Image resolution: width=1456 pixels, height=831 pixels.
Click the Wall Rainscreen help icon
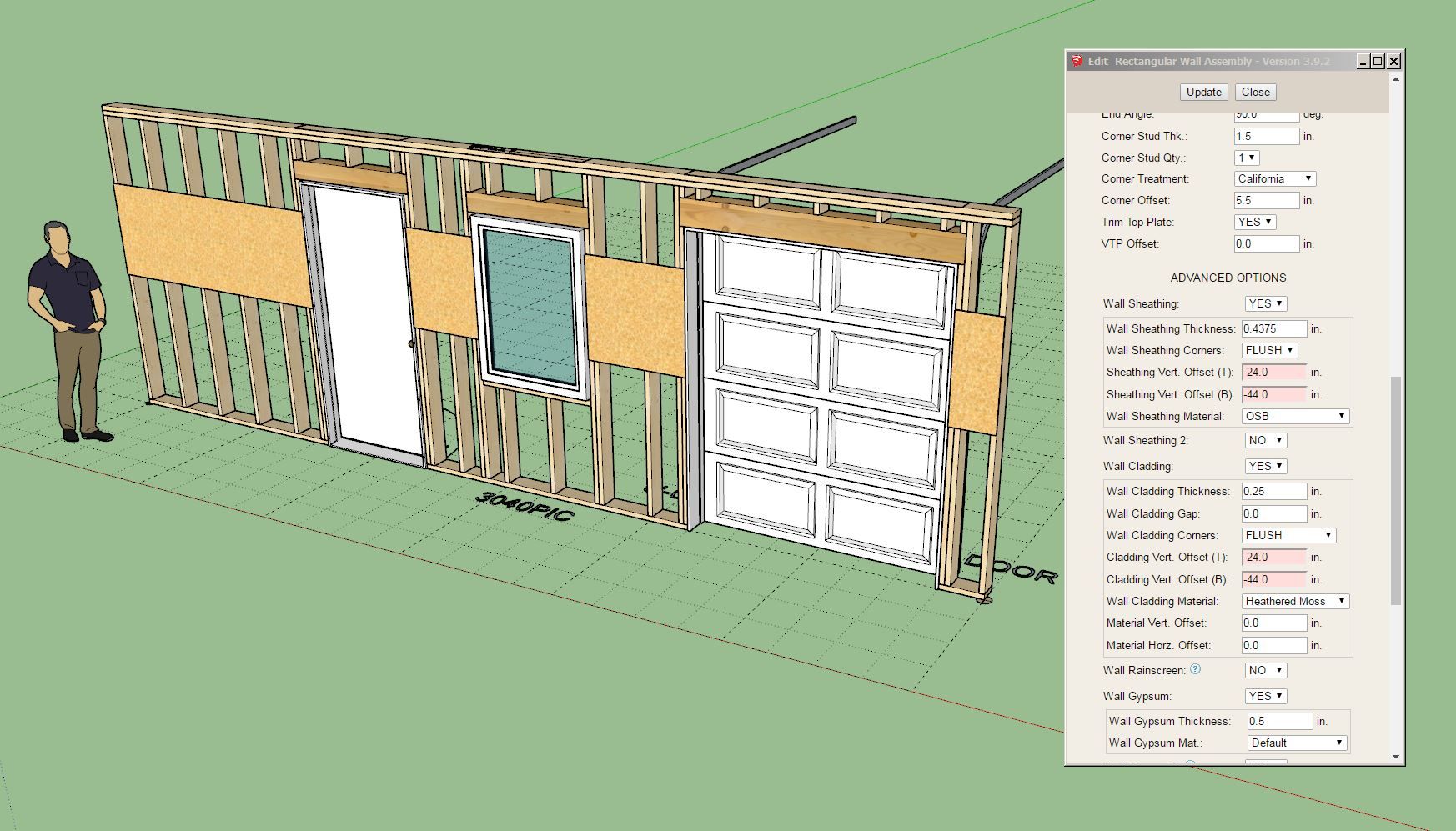[1195, 669]
